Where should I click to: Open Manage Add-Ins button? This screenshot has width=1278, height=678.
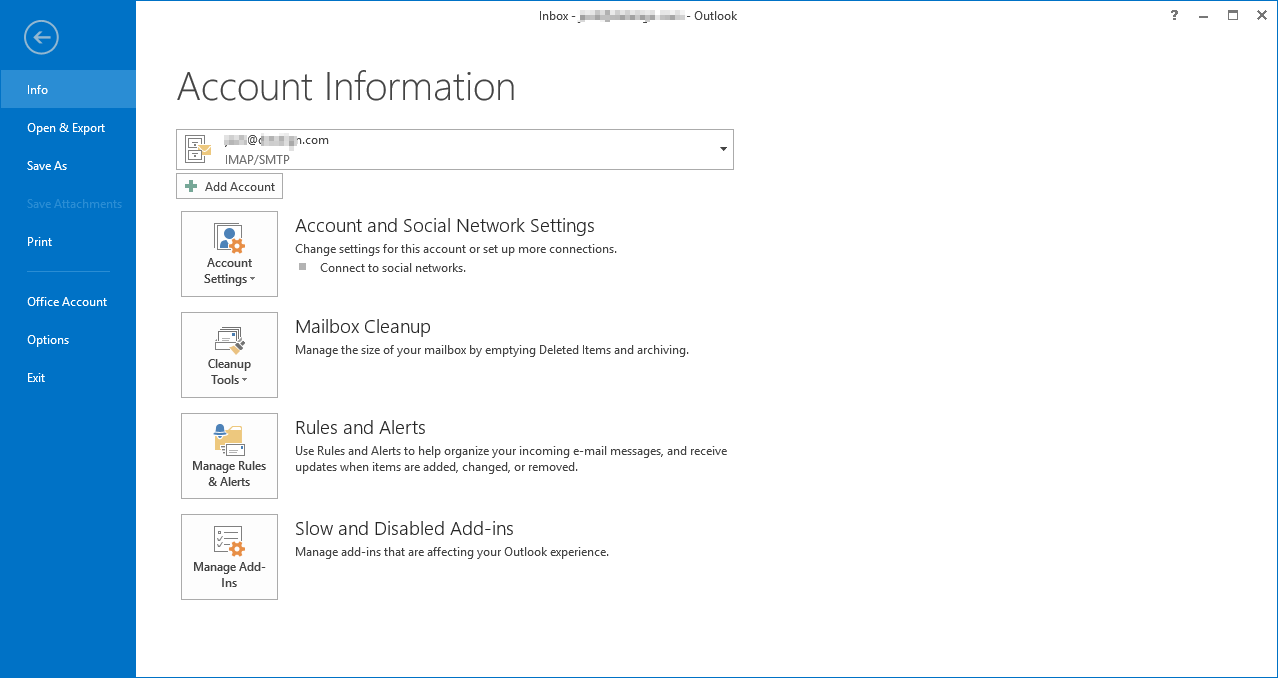[229, 557]
